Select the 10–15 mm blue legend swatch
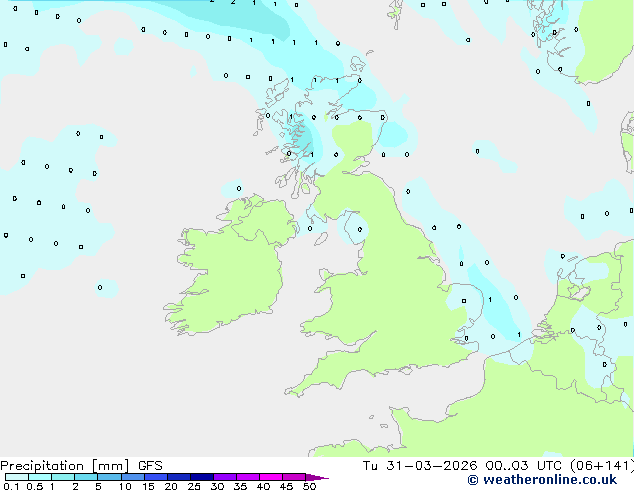634x490 pixels. click(x=133, y=477)
